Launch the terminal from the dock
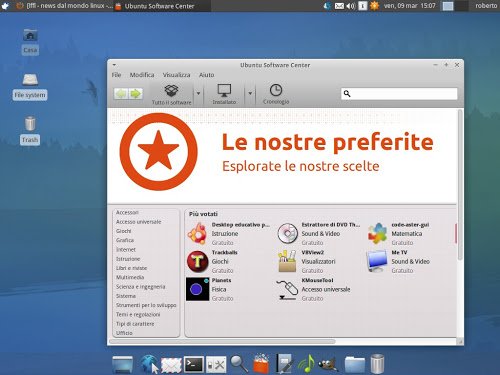Image resolution: width=500 pixels, height=375 pixels. pyautogui.click(x=194, y=364)
